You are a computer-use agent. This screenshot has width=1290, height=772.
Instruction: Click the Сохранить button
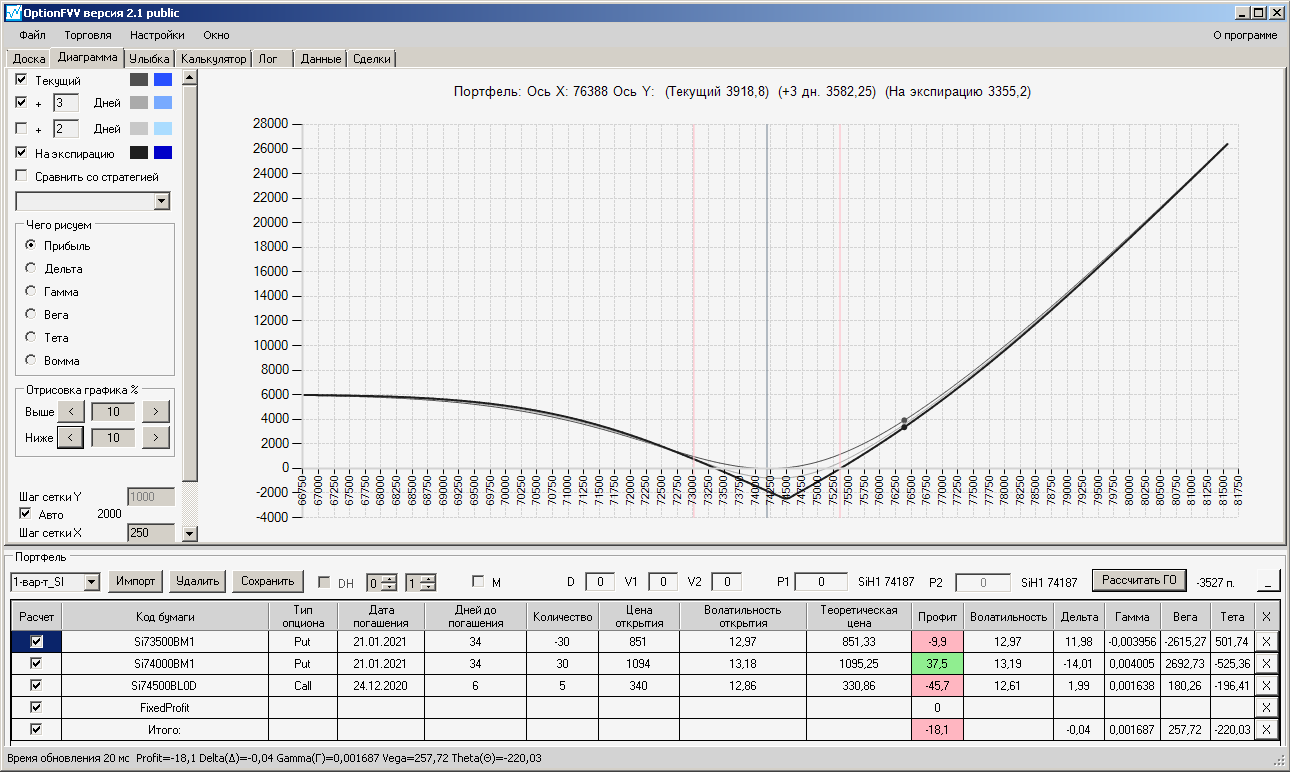click(x=267, y=581)
